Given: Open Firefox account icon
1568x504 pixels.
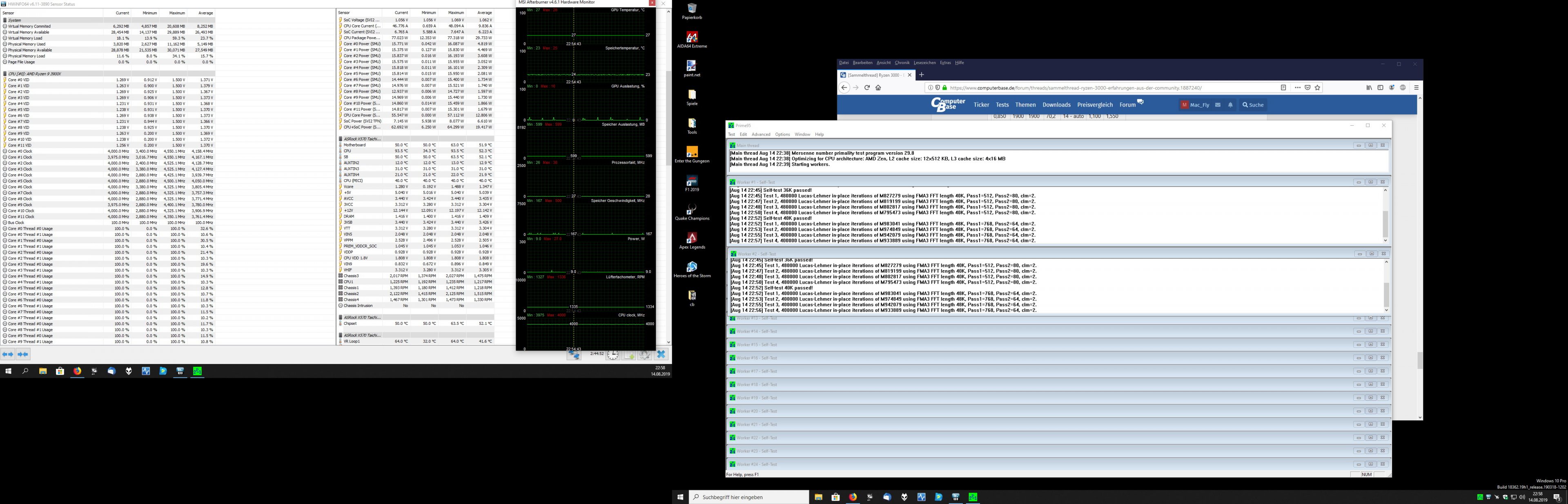Looking at the screenshot, I should click(x=1392, y=88).
